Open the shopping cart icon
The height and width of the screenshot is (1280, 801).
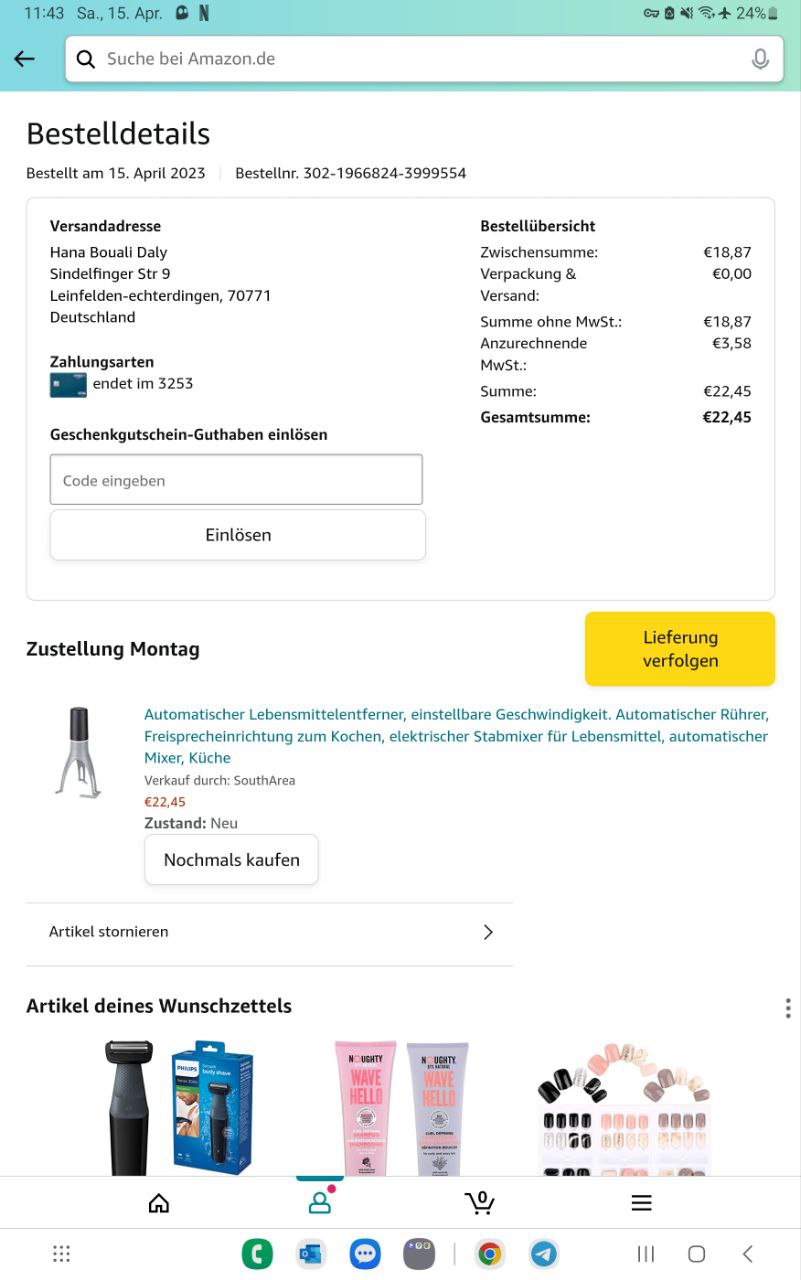tap(480, 1202)
